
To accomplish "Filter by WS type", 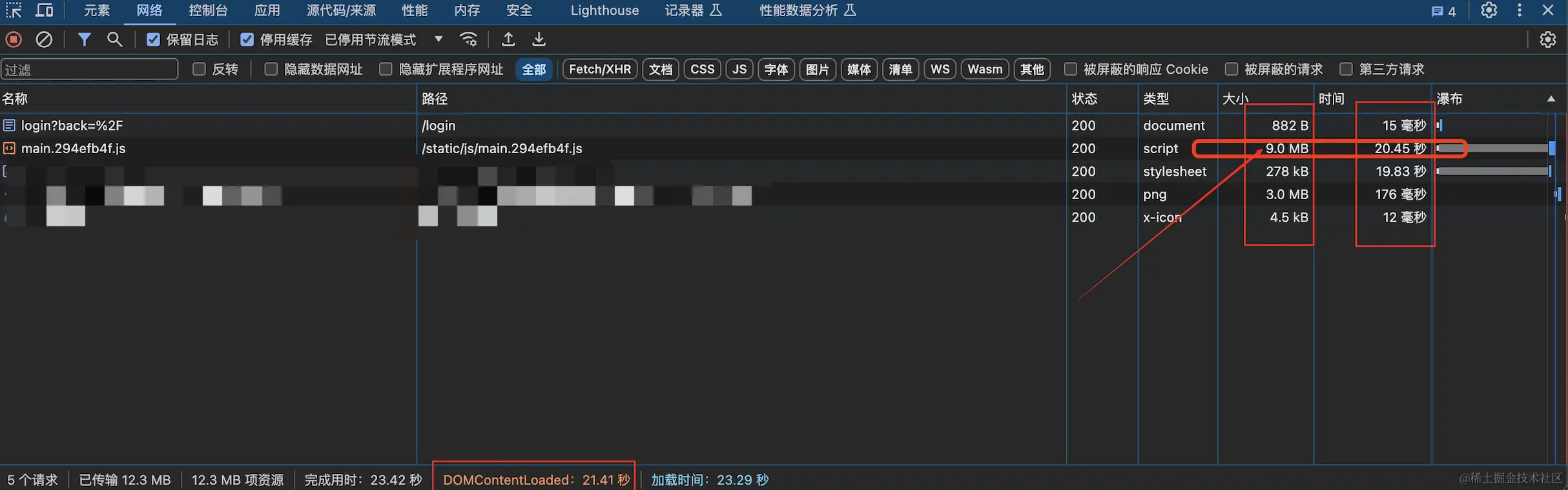I will point(940,69).
